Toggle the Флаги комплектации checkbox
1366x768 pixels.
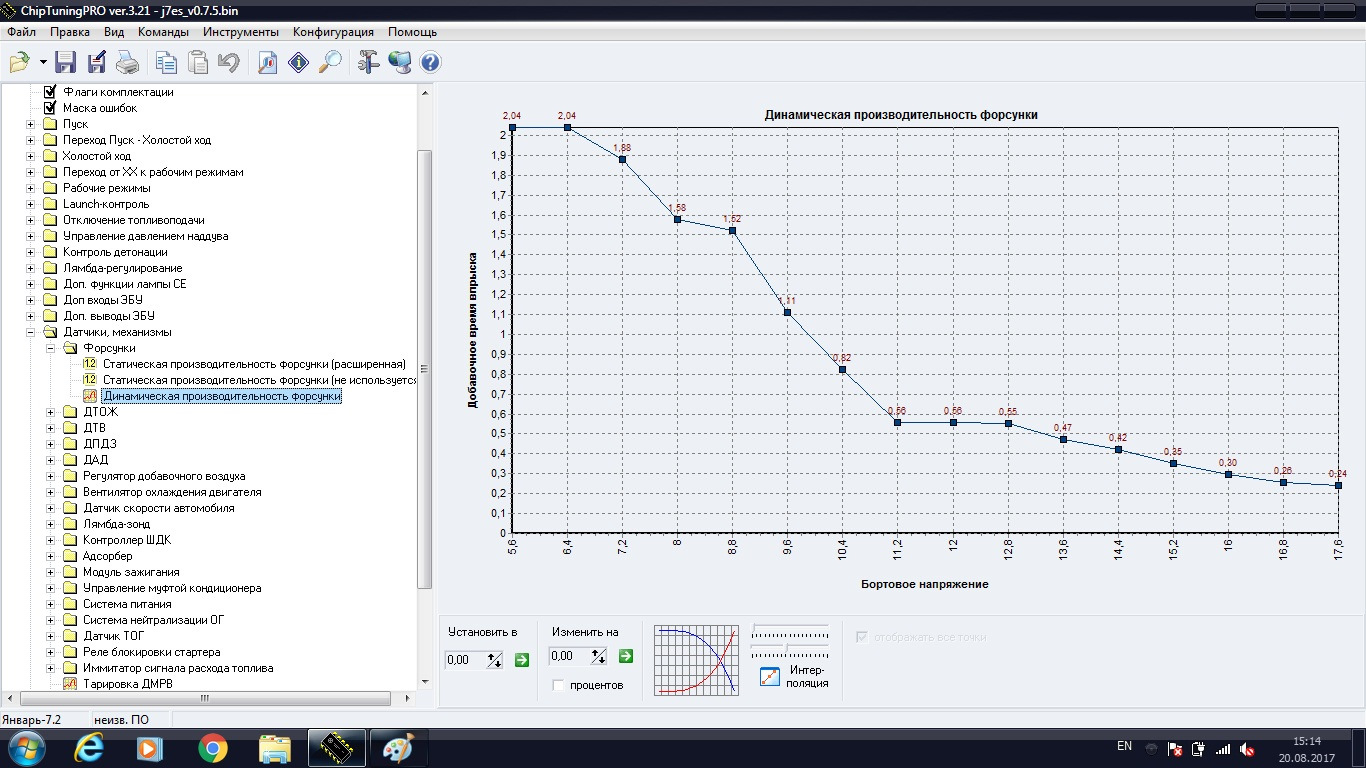50,92
